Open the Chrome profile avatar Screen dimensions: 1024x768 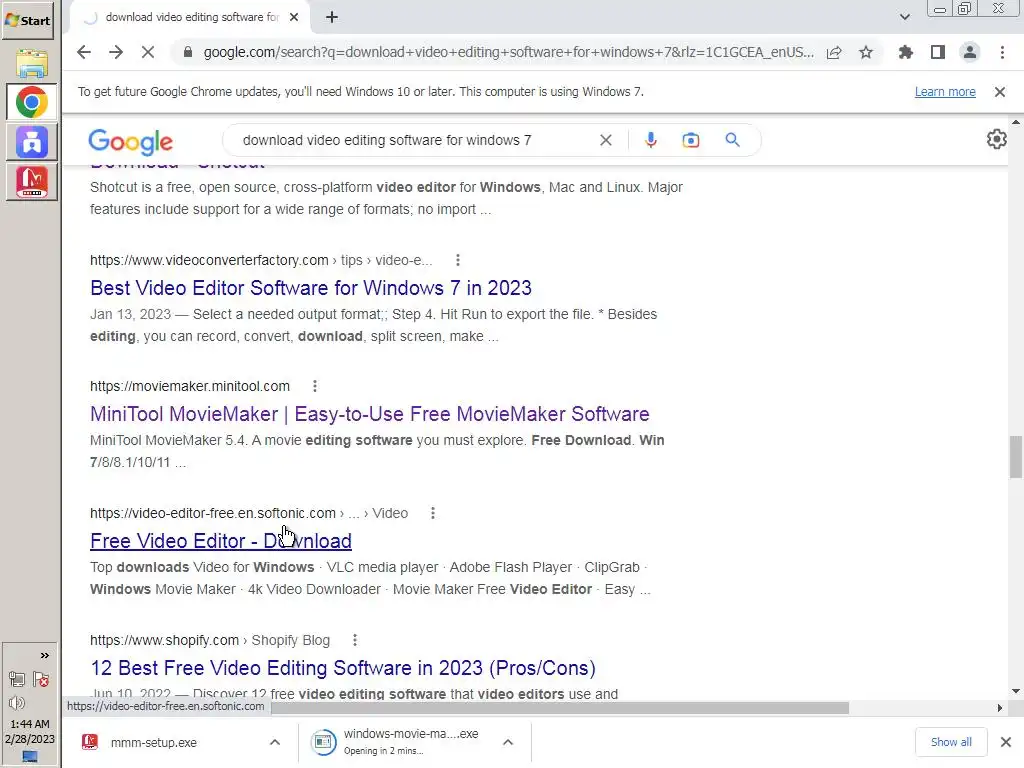pos(970,52)
